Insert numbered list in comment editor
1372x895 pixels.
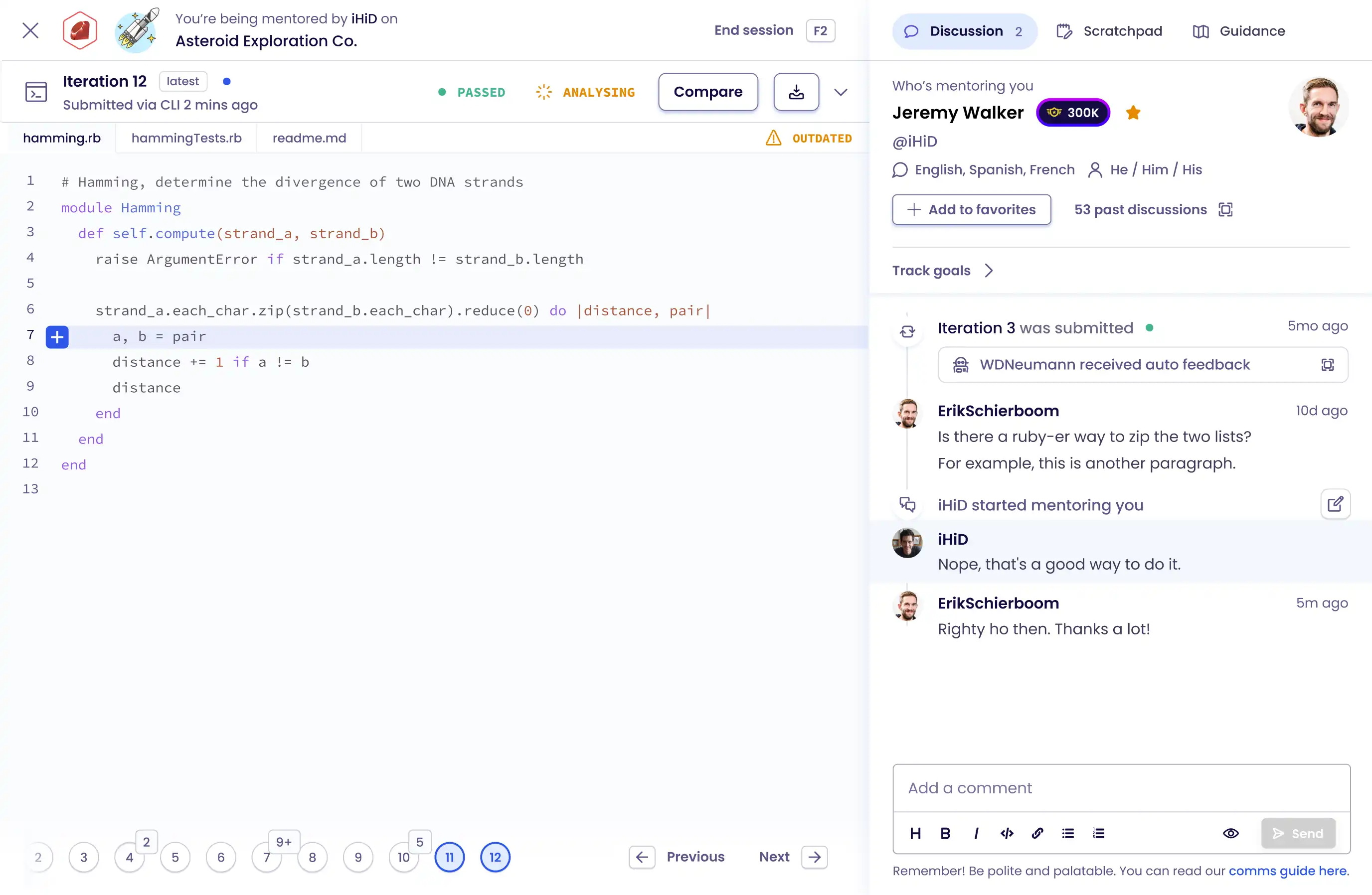click(1098, 833)
